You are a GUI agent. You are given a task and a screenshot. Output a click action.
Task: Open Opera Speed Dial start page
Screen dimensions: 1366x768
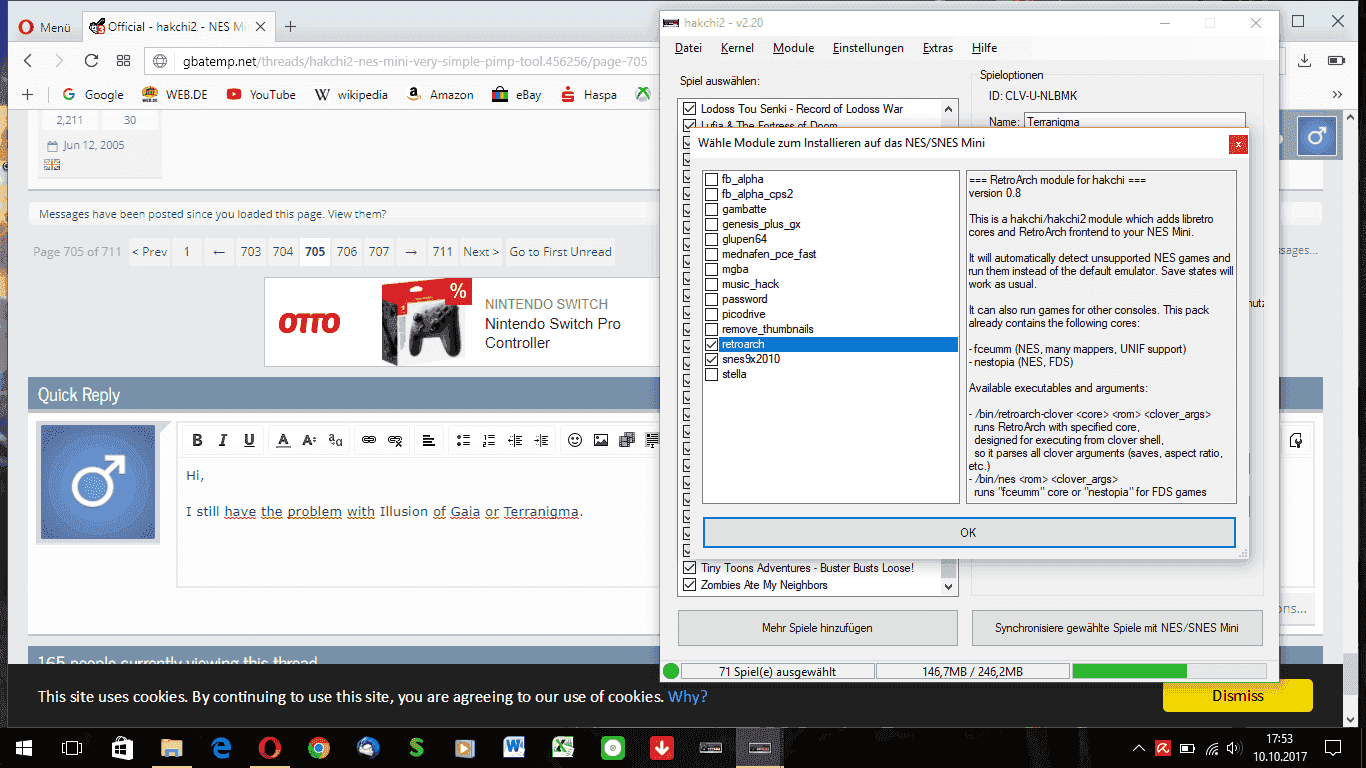123,61
